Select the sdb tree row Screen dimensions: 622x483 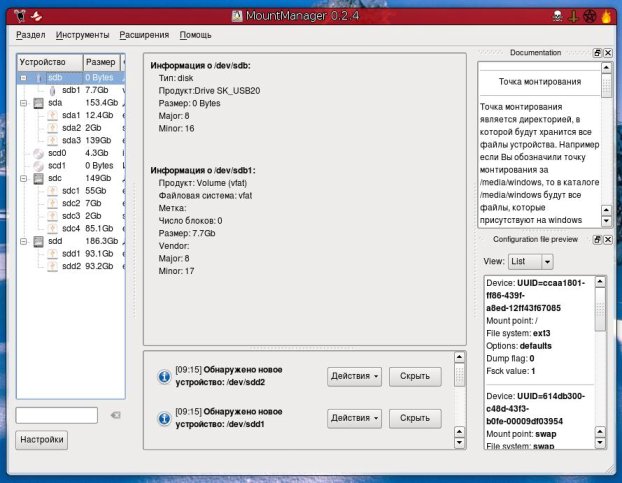tap(71, 78)
